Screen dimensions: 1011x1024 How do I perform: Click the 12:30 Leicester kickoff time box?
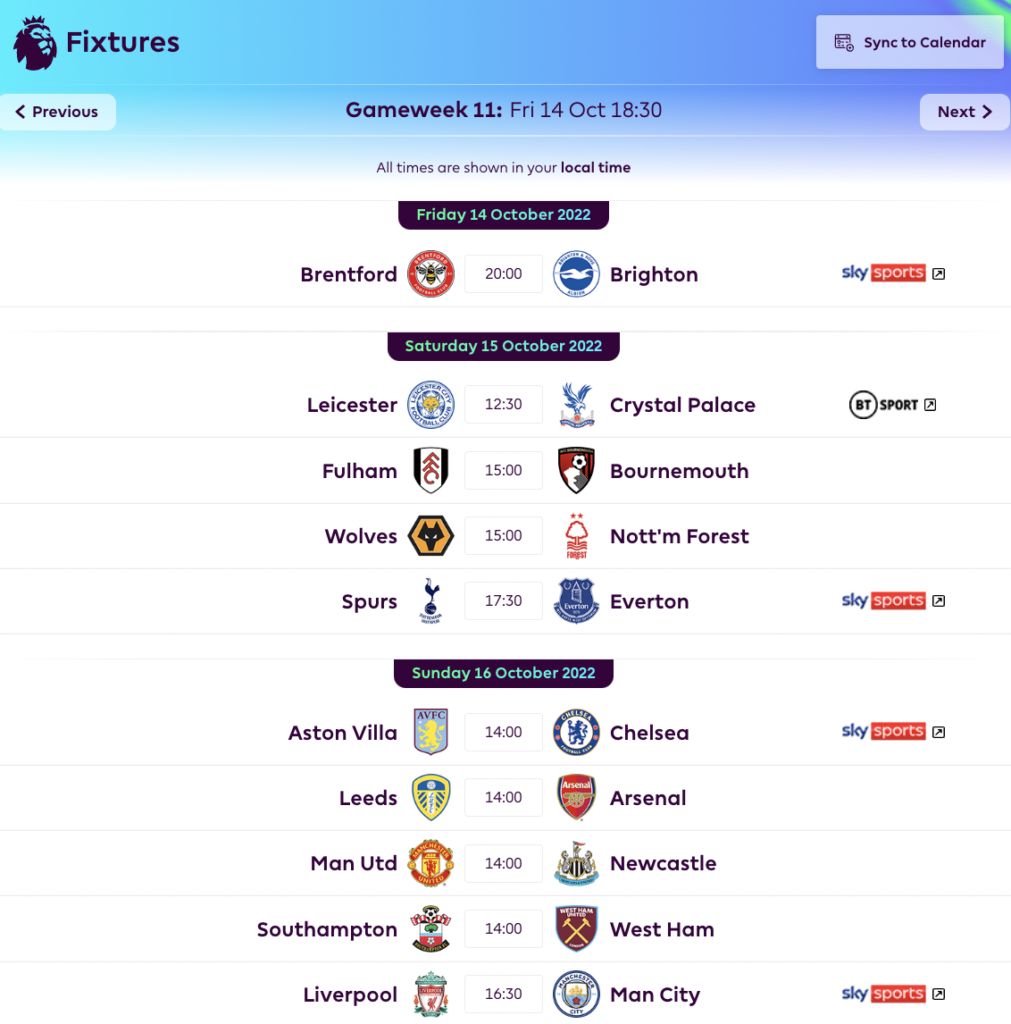pos(503,405)
